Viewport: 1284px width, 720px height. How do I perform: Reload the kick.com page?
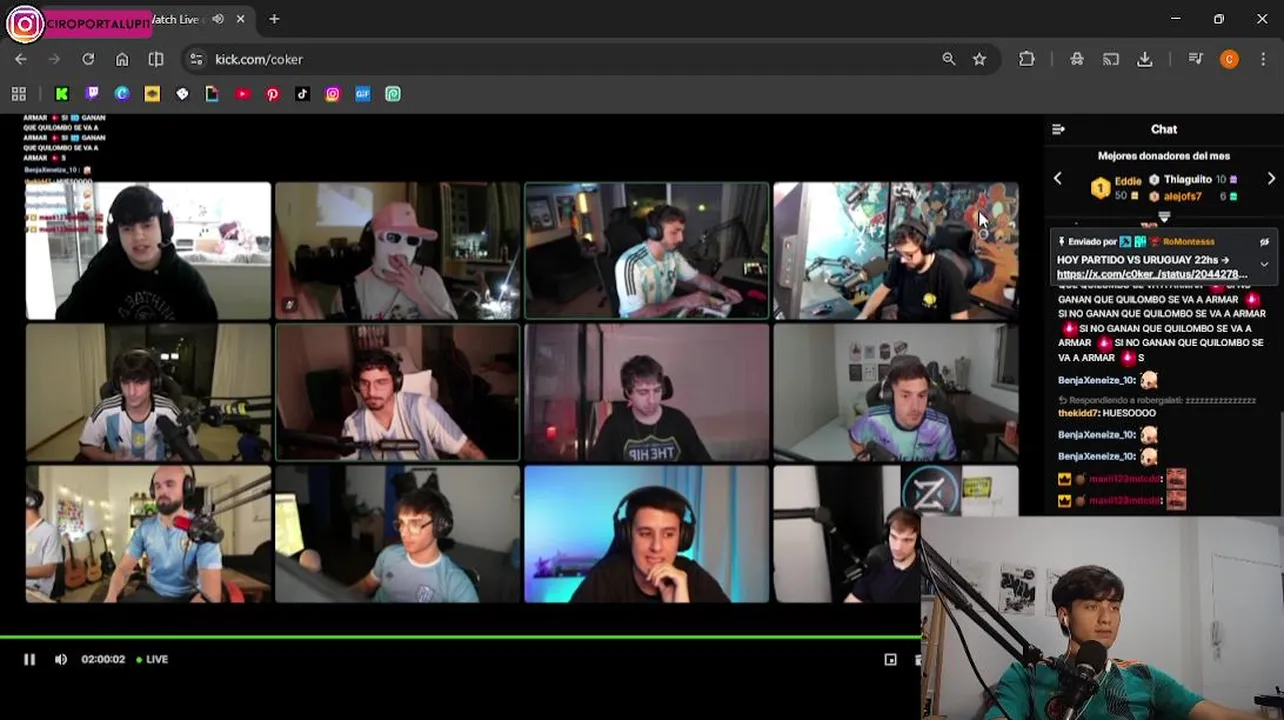[88, 59]
